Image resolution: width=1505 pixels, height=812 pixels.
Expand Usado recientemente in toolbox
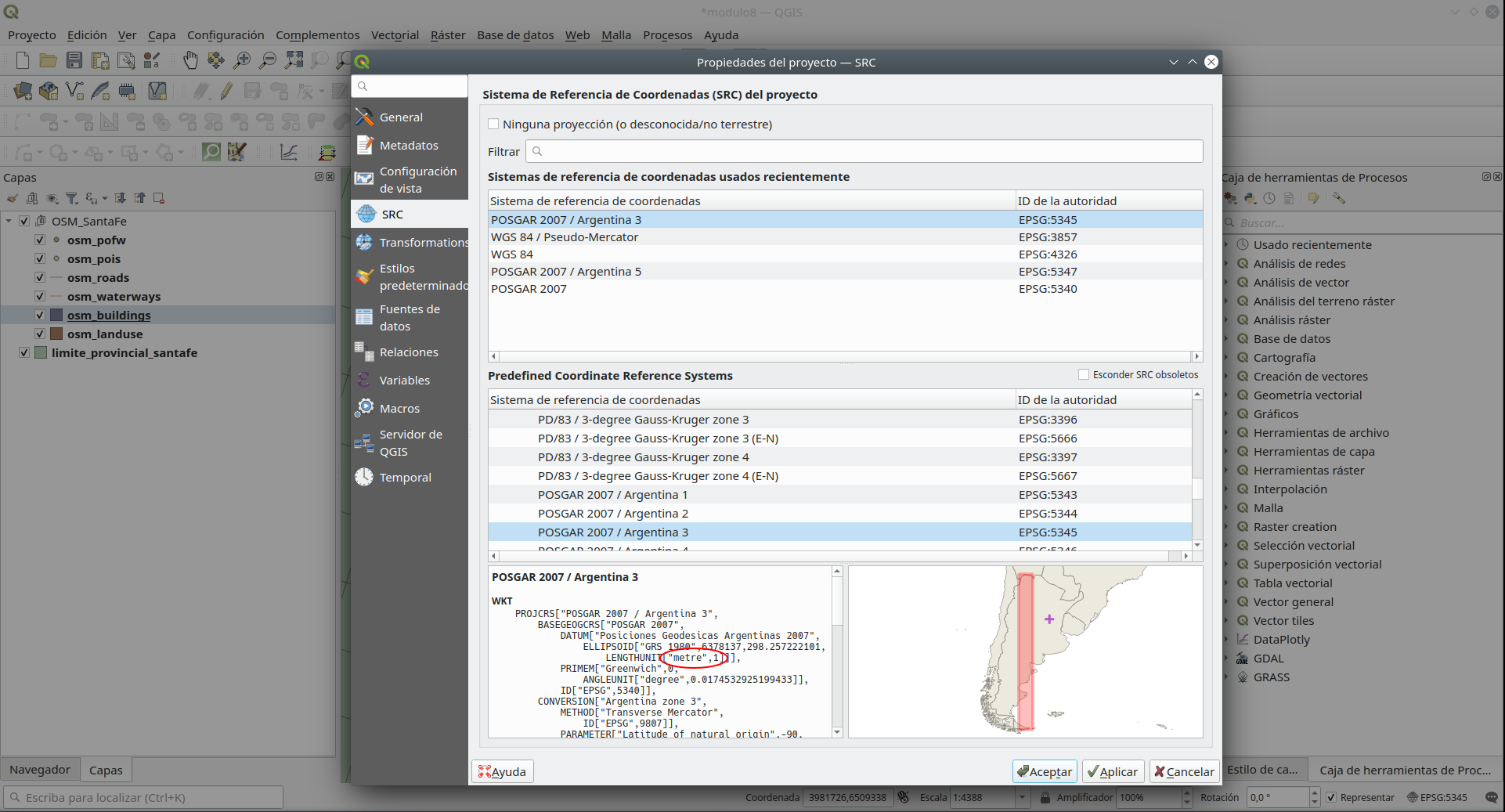[1226, 244]
